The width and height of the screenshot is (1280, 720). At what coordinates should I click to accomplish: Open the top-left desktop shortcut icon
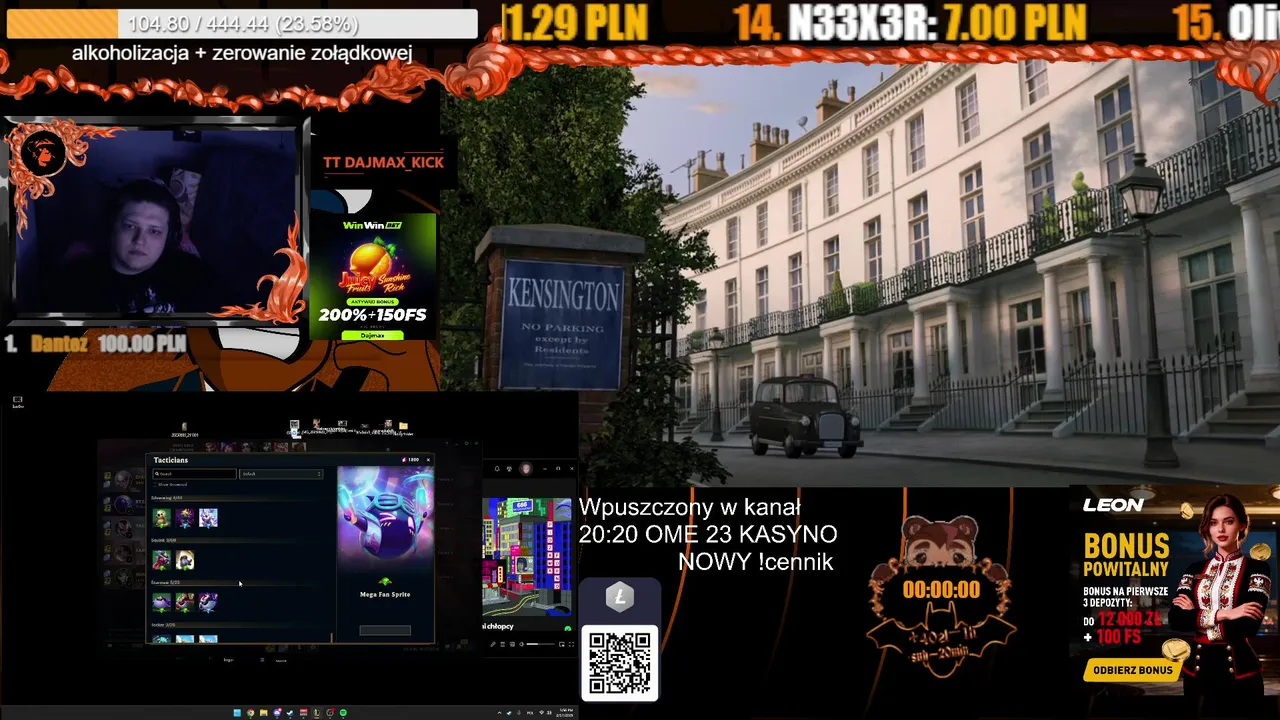point(18,401)
